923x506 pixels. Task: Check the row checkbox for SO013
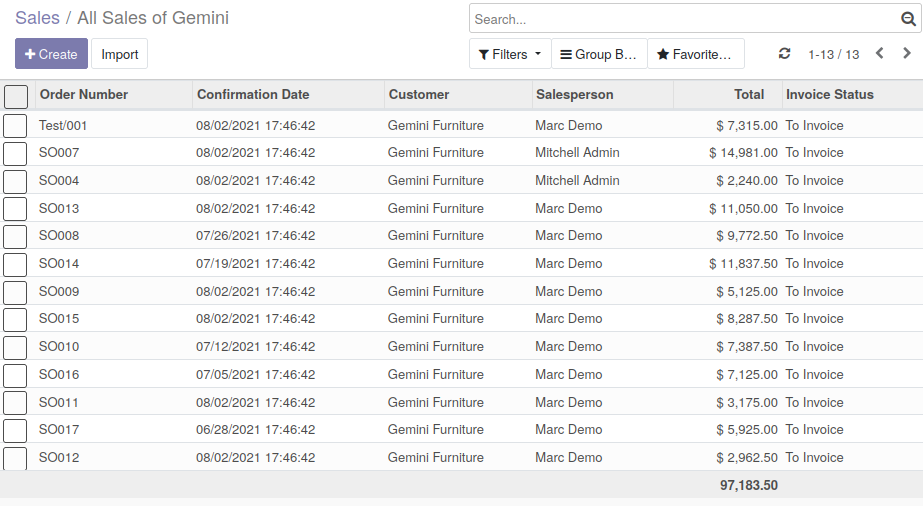tap(15, 209)
